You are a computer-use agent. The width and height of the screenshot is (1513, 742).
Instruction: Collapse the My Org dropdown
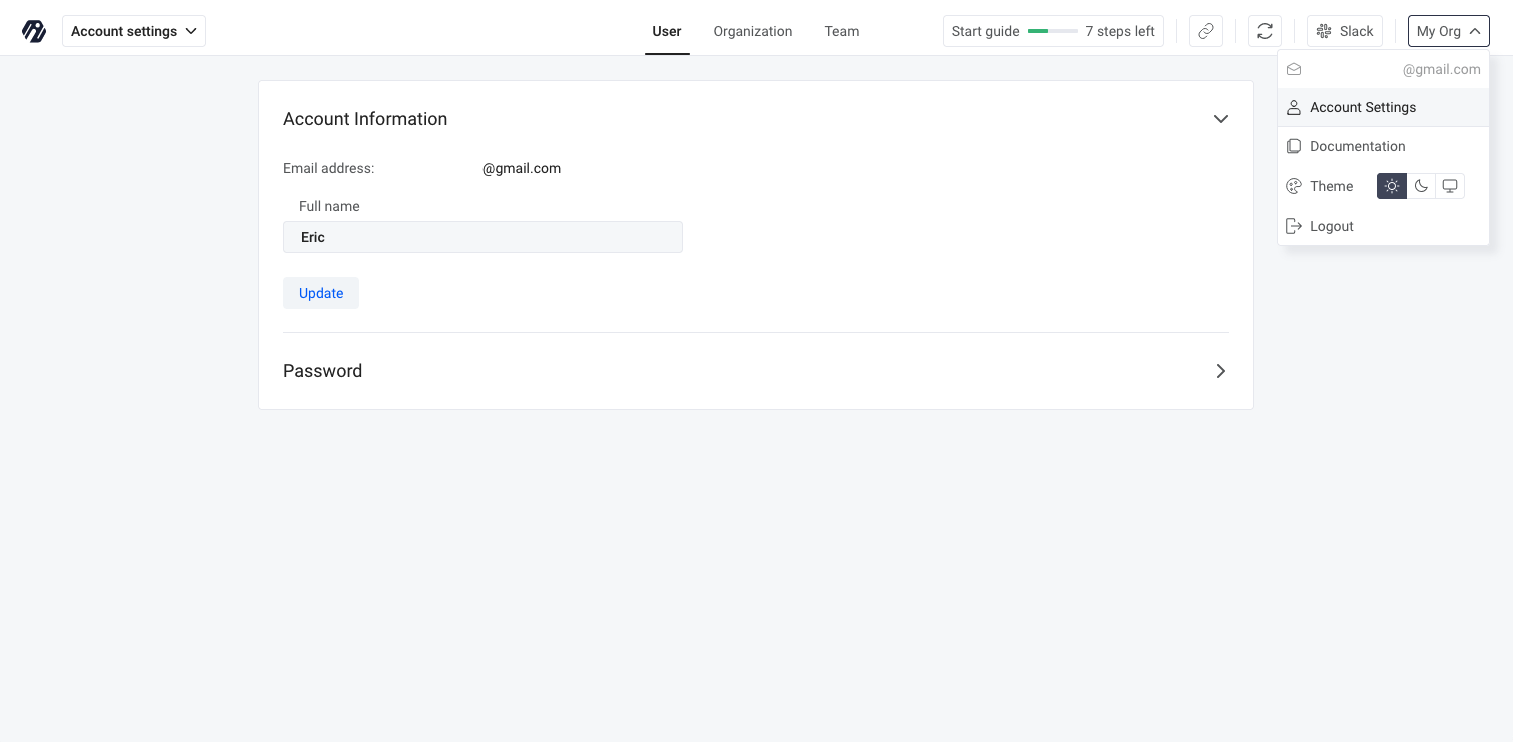(1449, 31)
